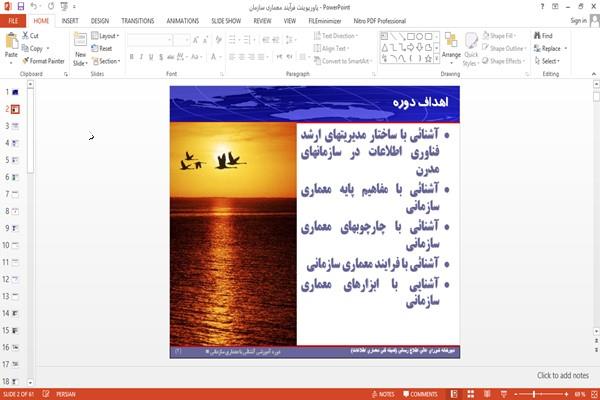Start Slide Show from status bar icon
The image size is (600, 400).
[504, 394]
